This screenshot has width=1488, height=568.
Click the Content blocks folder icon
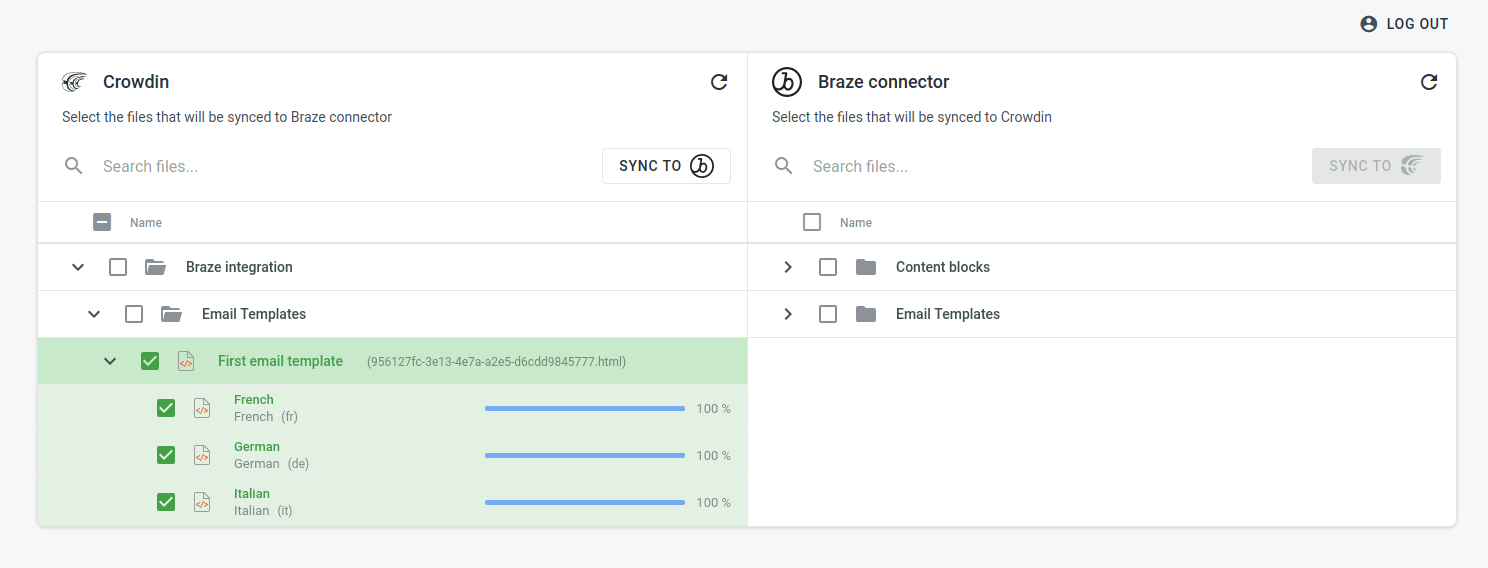click(866, 267)
